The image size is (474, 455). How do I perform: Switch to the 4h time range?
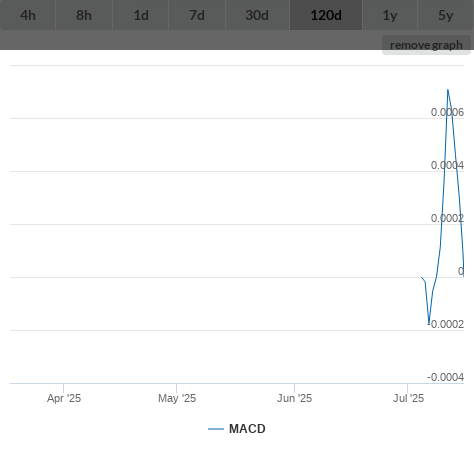point(28,15)
